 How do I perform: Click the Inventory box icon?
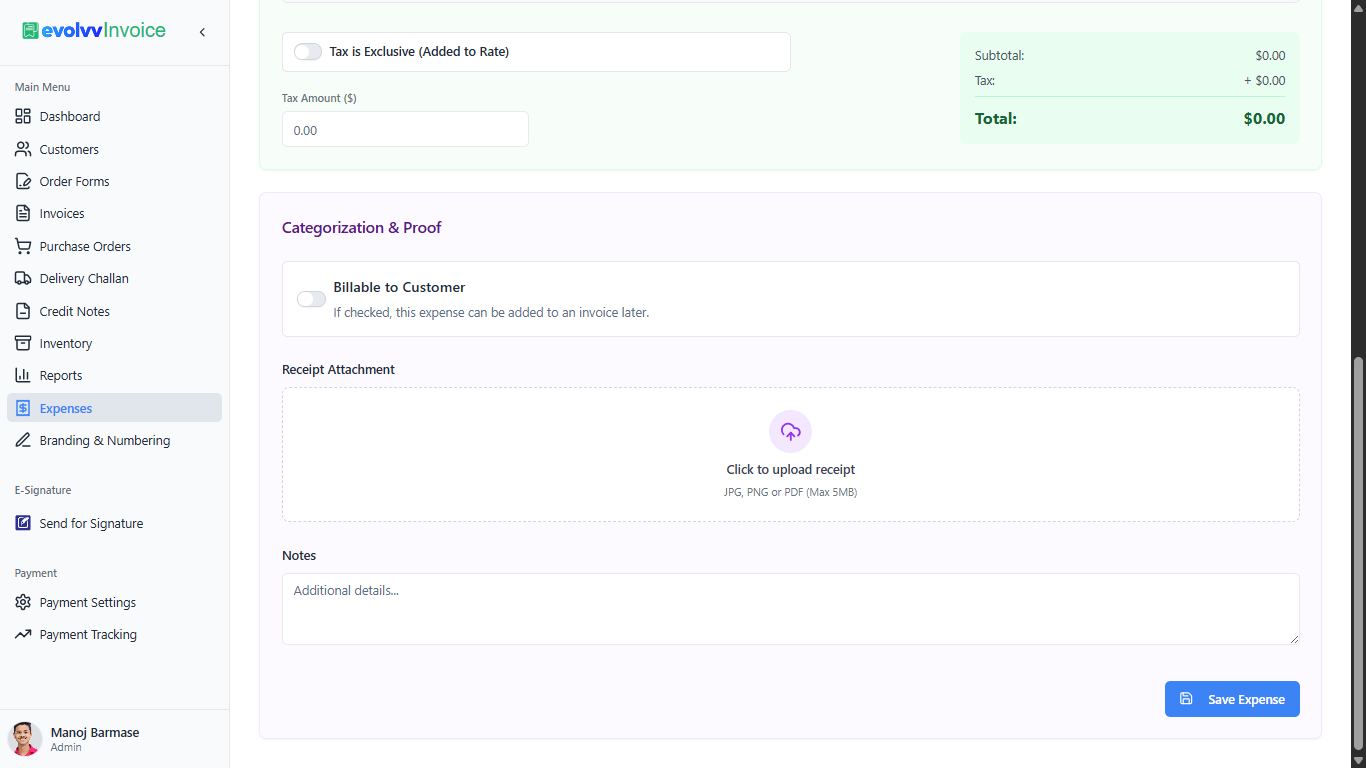(23, 343)
